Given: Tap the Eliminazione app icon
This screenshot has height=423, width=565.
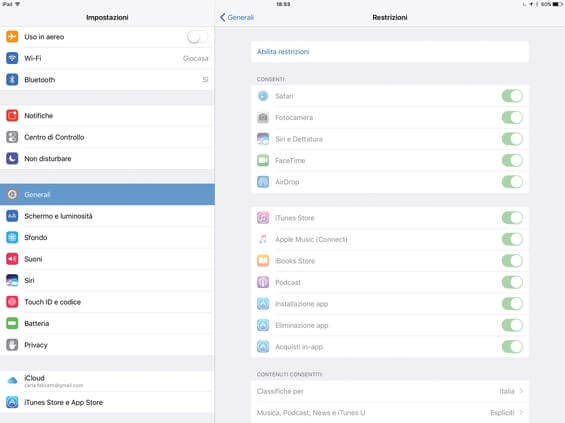Looking at the screenshot, I should [x=263, y=325].
